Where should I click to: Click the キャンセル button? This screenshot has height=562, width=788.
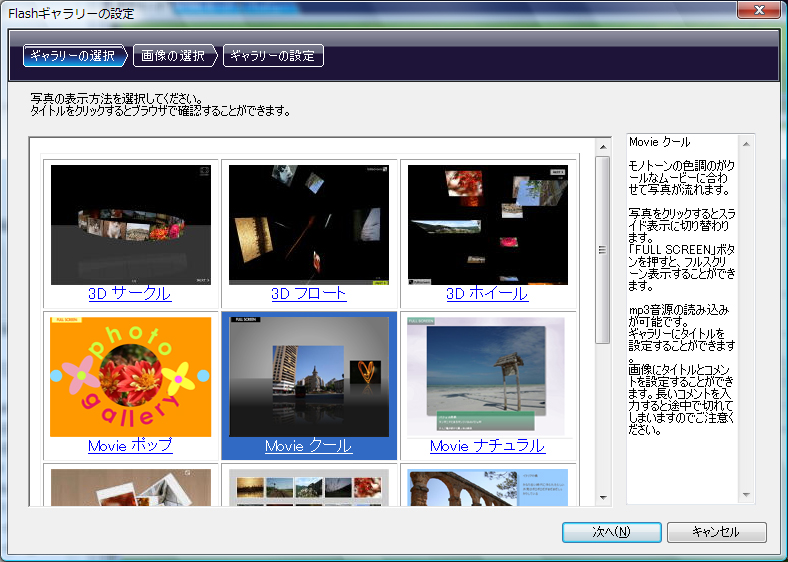point(716,532)
